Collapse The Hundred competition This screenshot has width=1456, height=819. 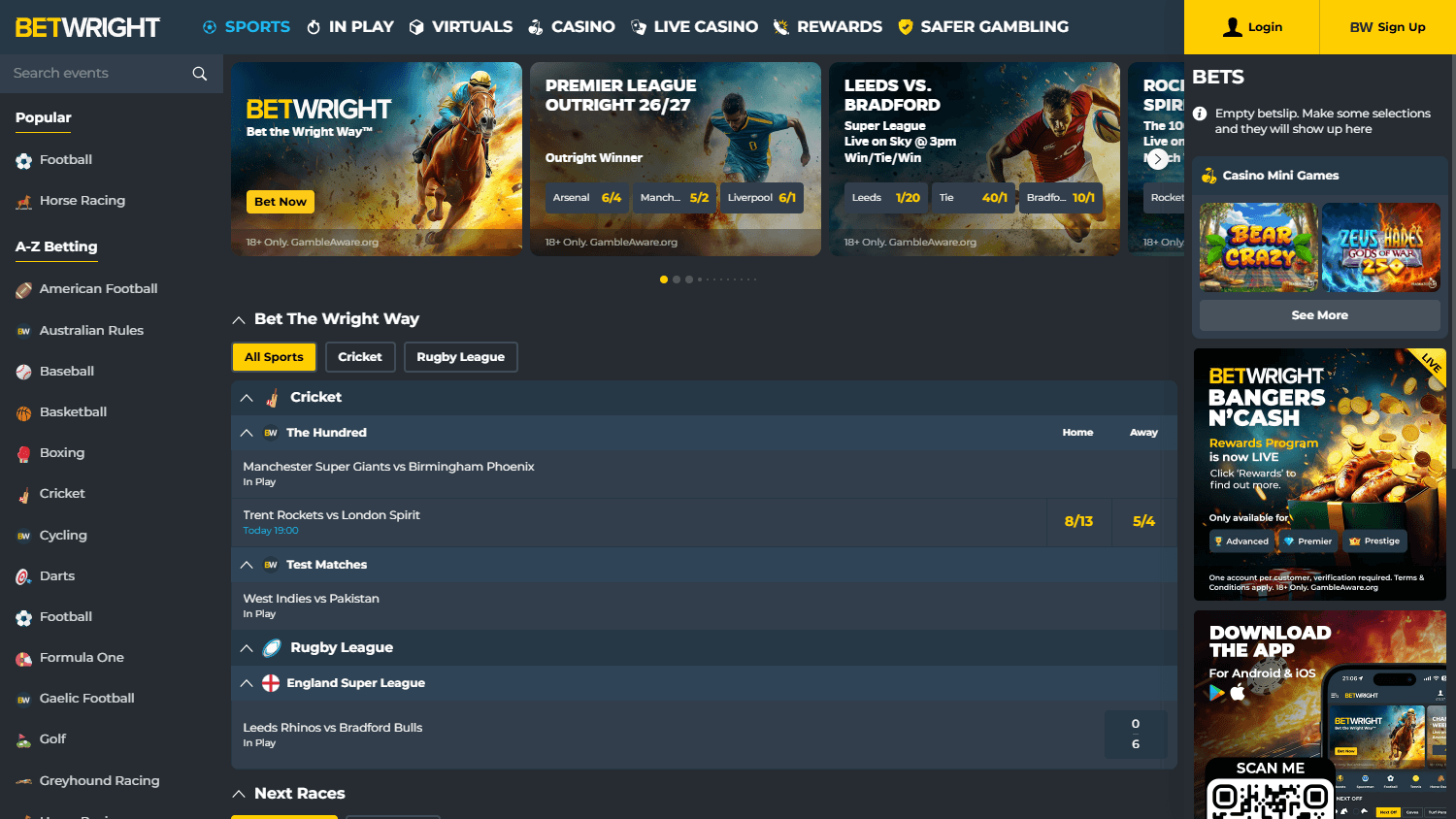pos(247,433)
